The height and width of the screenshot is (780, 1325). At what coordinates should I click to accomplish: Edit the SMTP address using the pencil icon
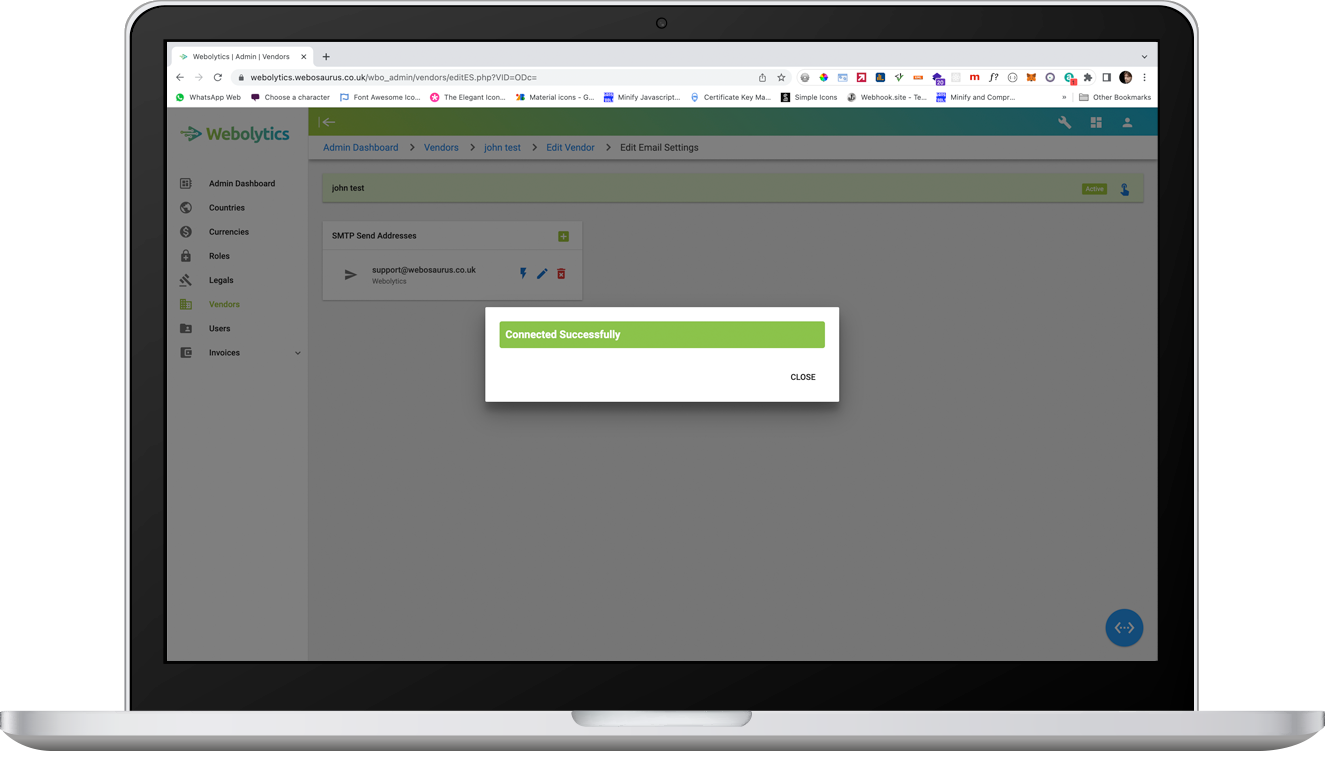[x=542, y=273]
